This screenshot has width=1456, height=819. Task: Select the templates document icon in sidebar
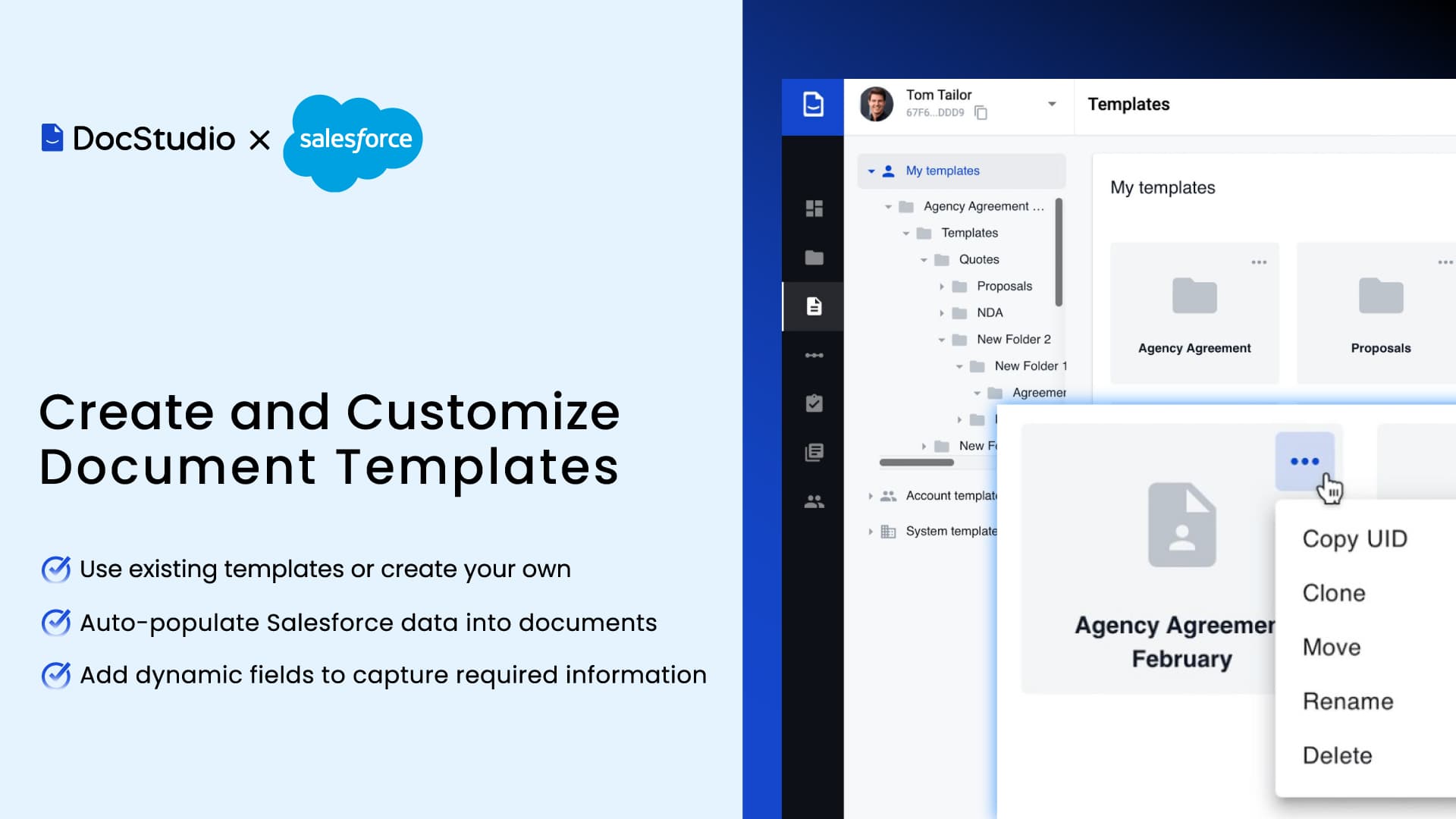pos(814,306)
